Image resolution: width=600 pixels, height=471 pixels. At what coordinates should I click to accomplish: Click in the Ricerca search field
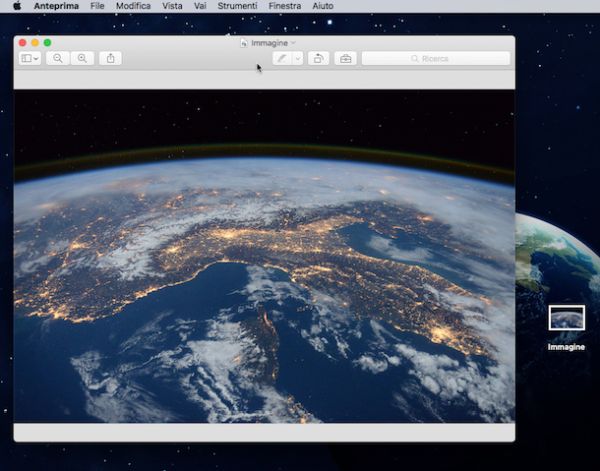tap(435, 59)
